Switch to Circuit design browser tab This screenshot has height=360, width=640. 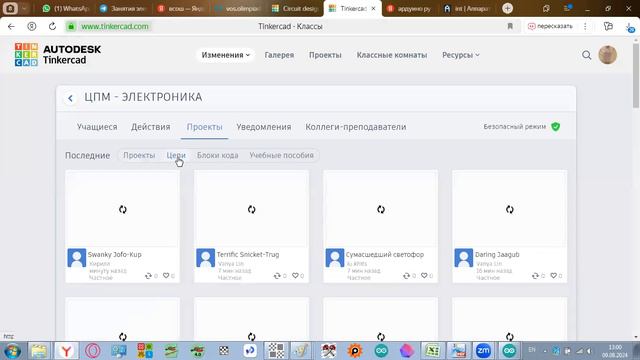[x=295, y=8]
